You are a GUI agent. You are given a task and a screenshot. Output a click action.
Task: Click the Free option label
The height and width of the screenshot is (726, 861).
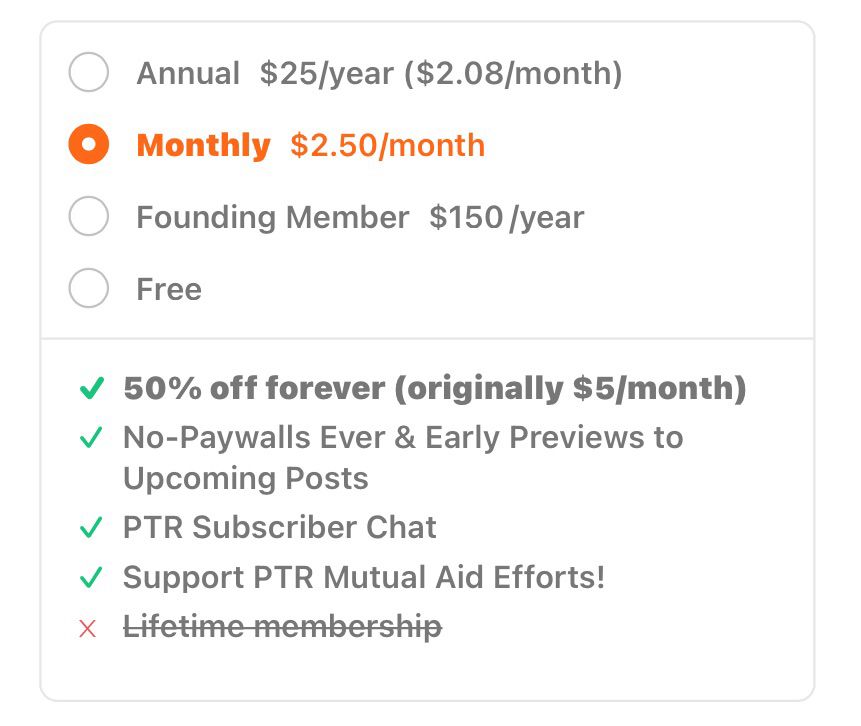pos(169,289)
